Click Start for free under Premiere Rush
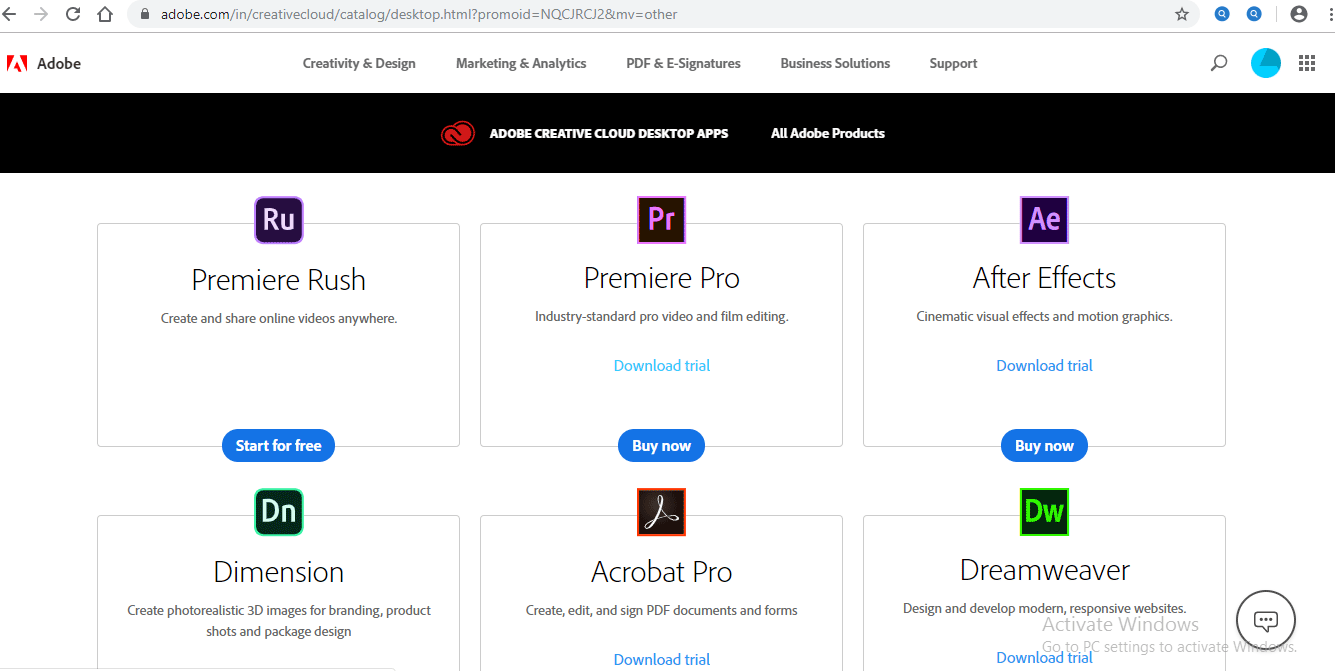Image resolution: width=1335 pixels, height=671 pixels. 278,446
